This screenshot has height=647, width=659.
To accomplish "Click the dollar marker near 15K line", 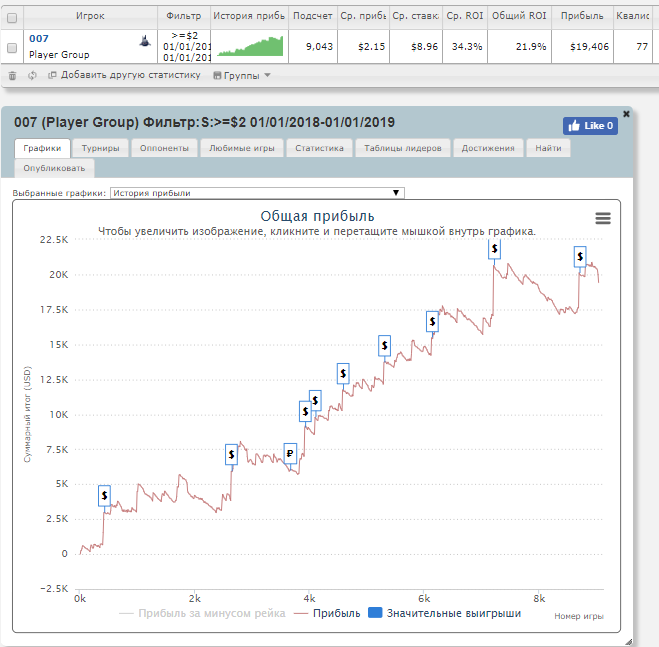I will coord(384,346).
